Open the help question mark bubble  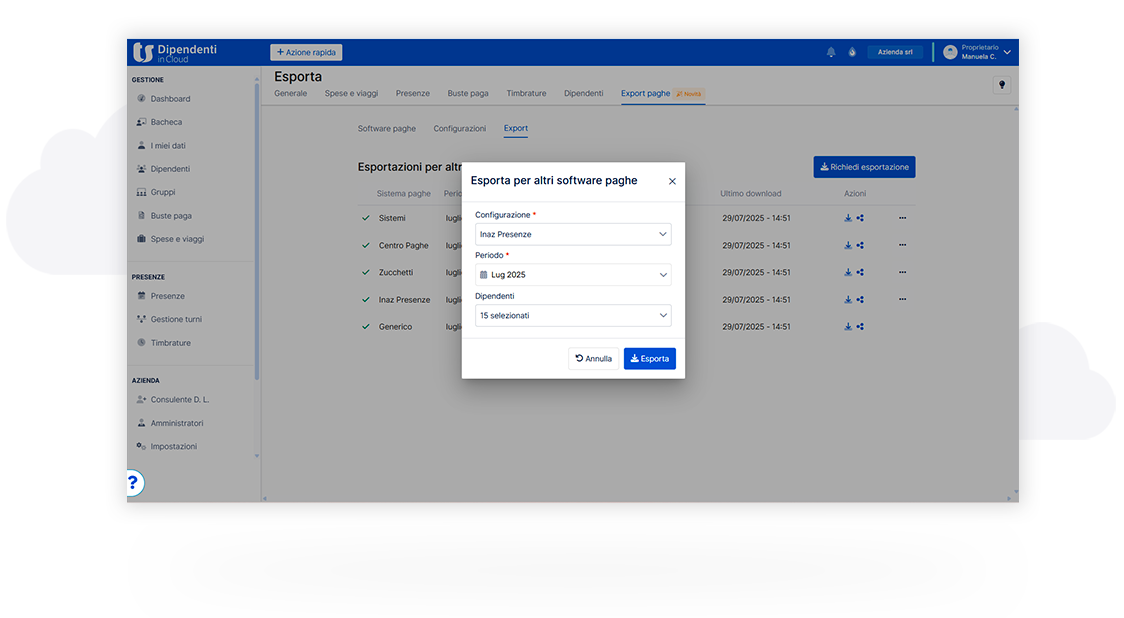pyautogui.click(x=133, y=482)
